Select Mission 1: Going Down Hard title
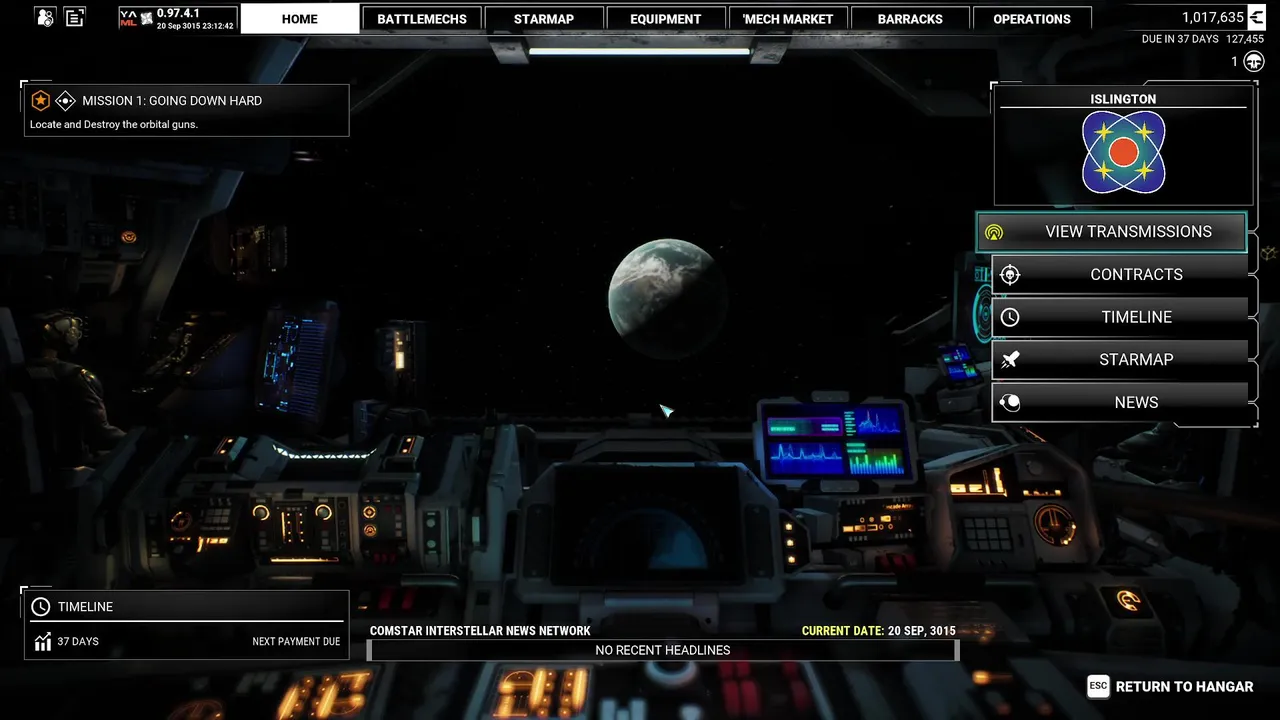This screenshot has height=720, width=1280. pyautogui.click(x=172, y=101)
